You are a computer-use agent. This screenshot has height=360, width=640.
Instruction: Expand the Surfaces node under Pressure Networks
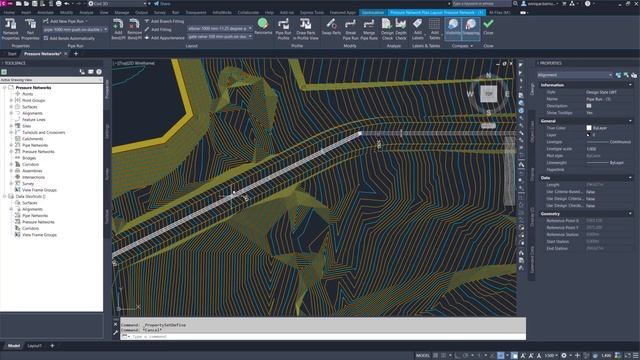[11, 107]
